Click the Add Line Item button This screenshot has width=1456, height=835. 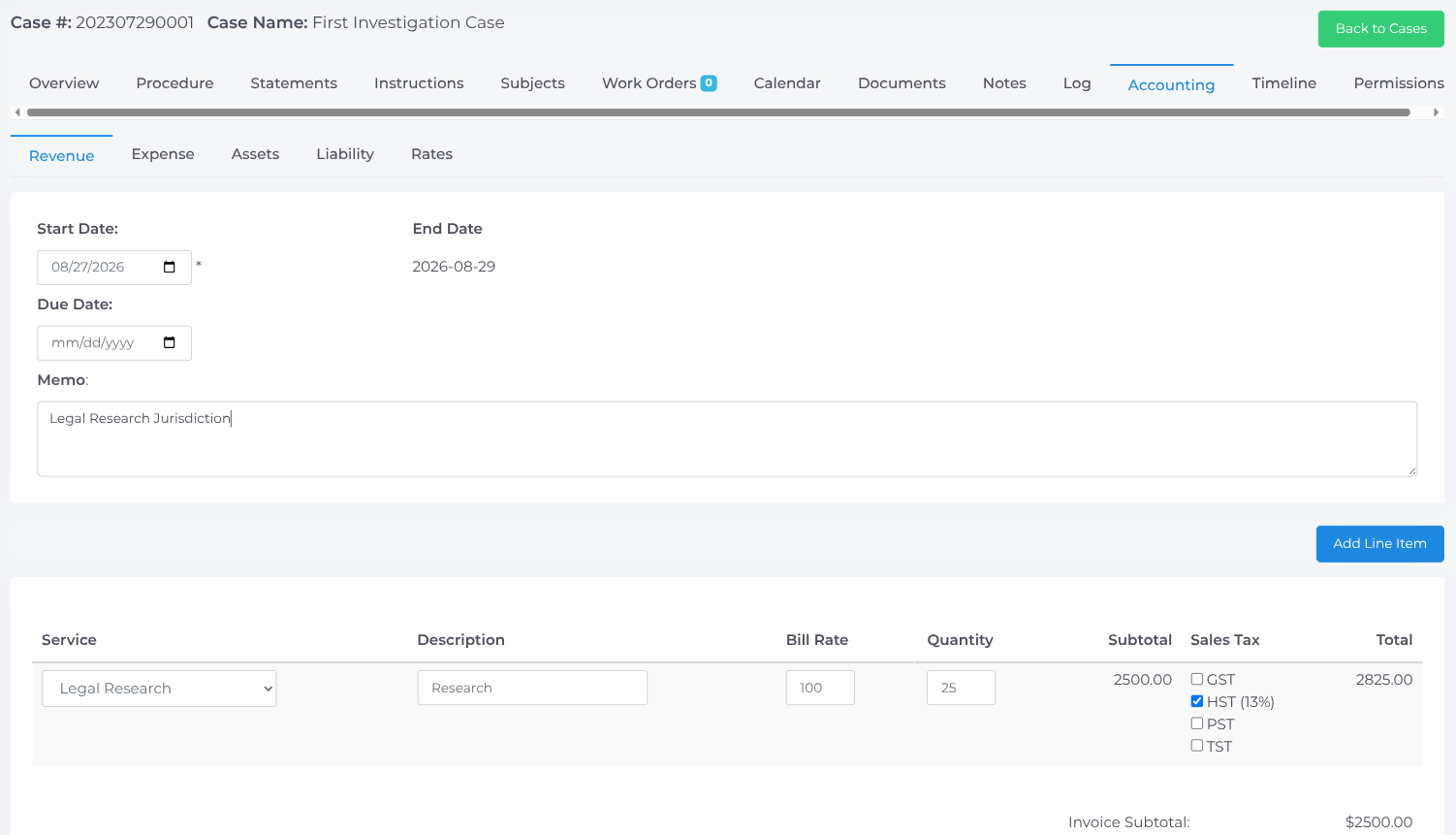pos(1379,544)
